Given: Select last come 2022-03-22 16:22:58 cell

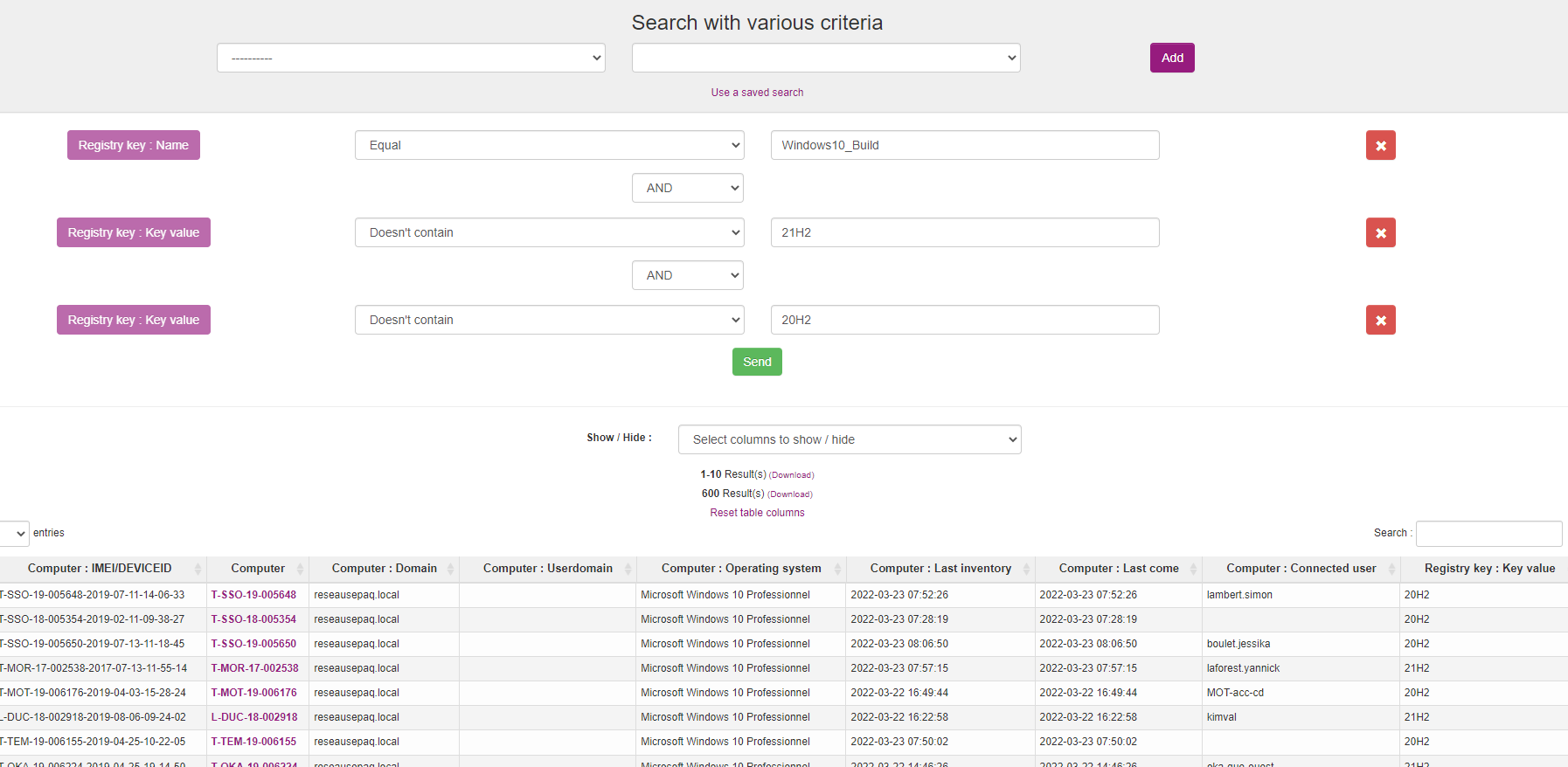Looking at the screenshot, I should coord(1119,717).
